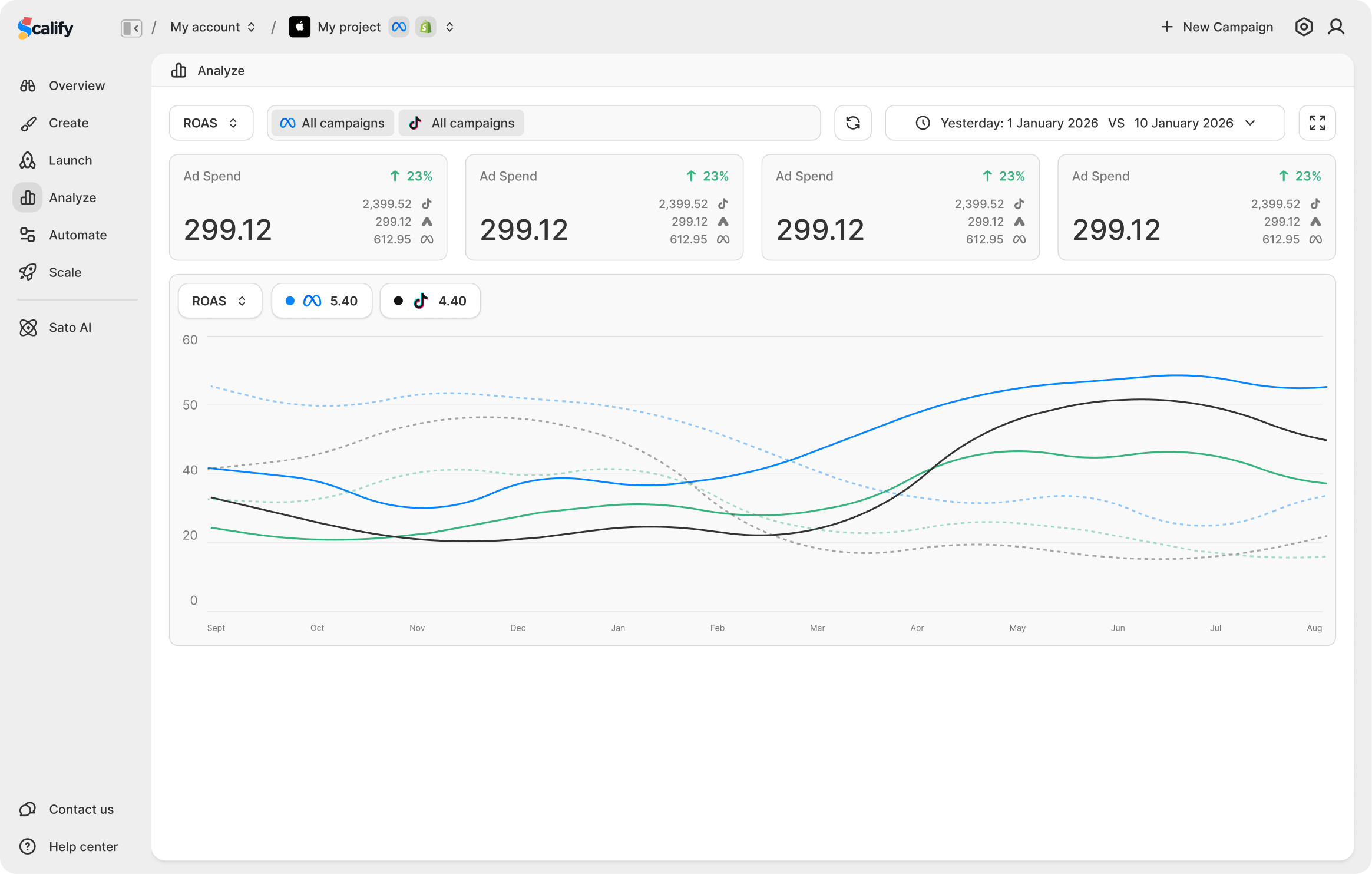Expand the date range comparison dropdown
Viewport: 1372px width, 874px height.
coord(1250,123)
